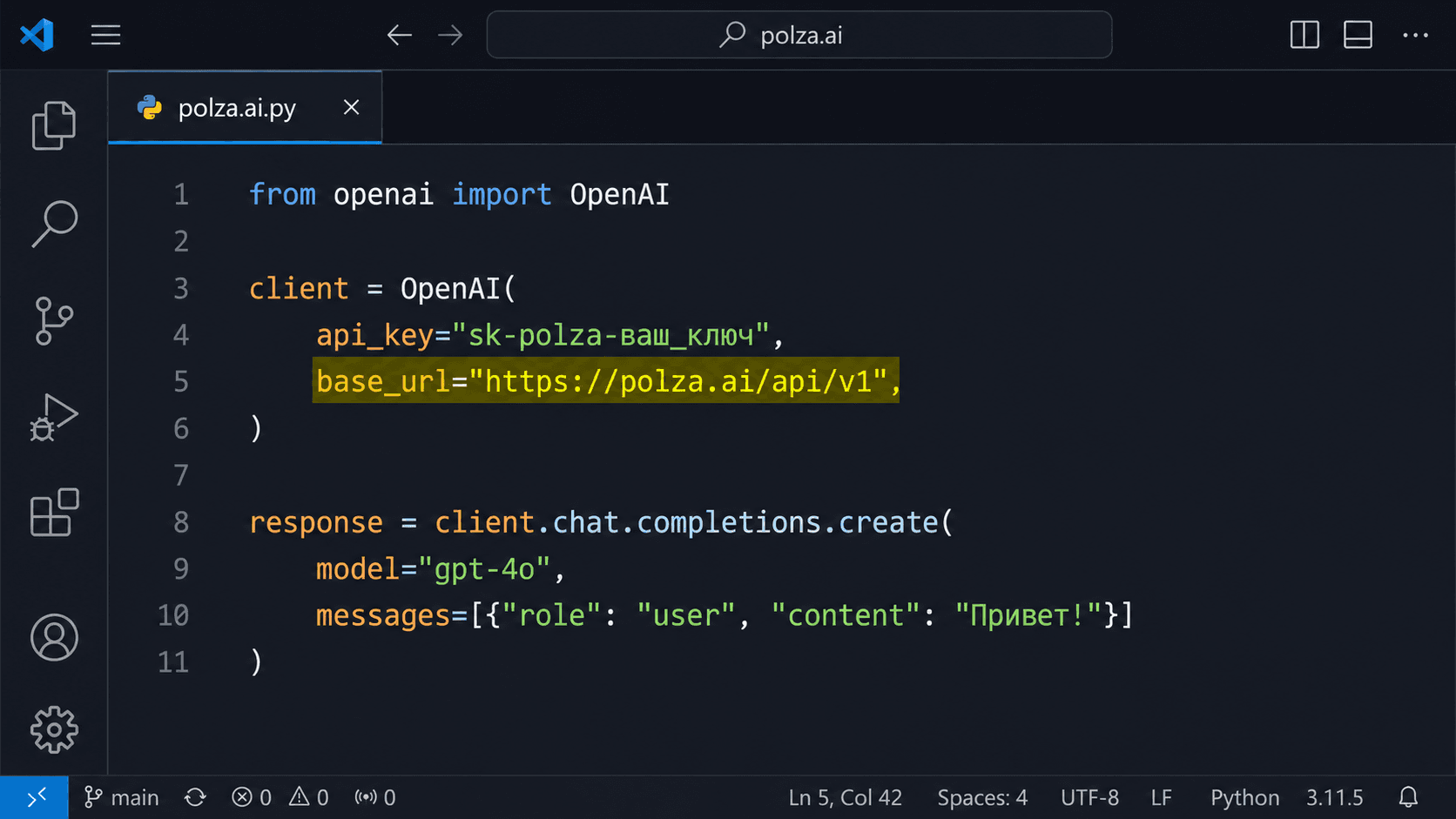Select the polza.ai.py editor tab
Viewport: 1456px width, 819px height.
point(245,107)
